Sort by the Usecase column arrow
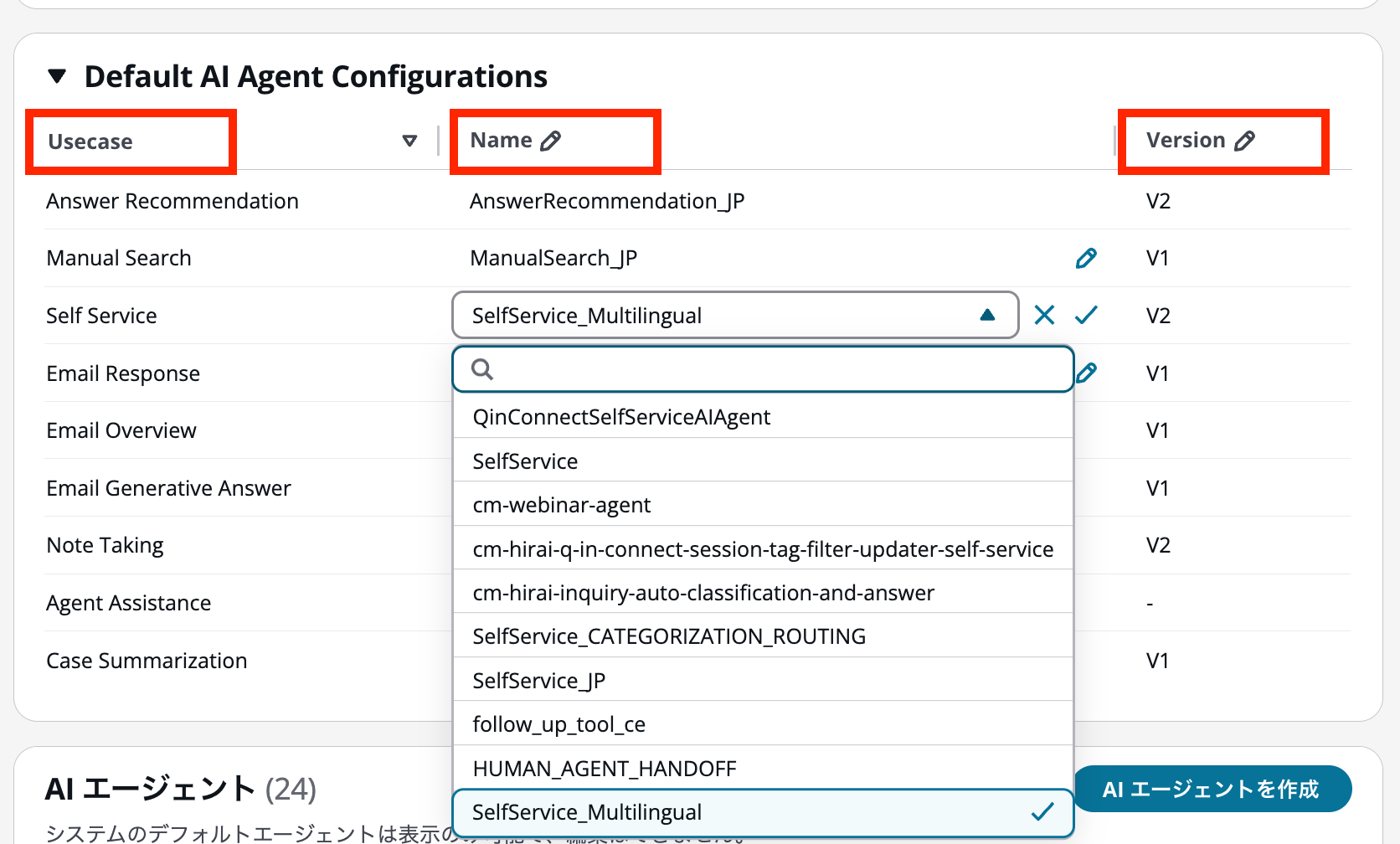This screenshot has width=1400, height=844. pyautogui.click(x=409, y=141)
